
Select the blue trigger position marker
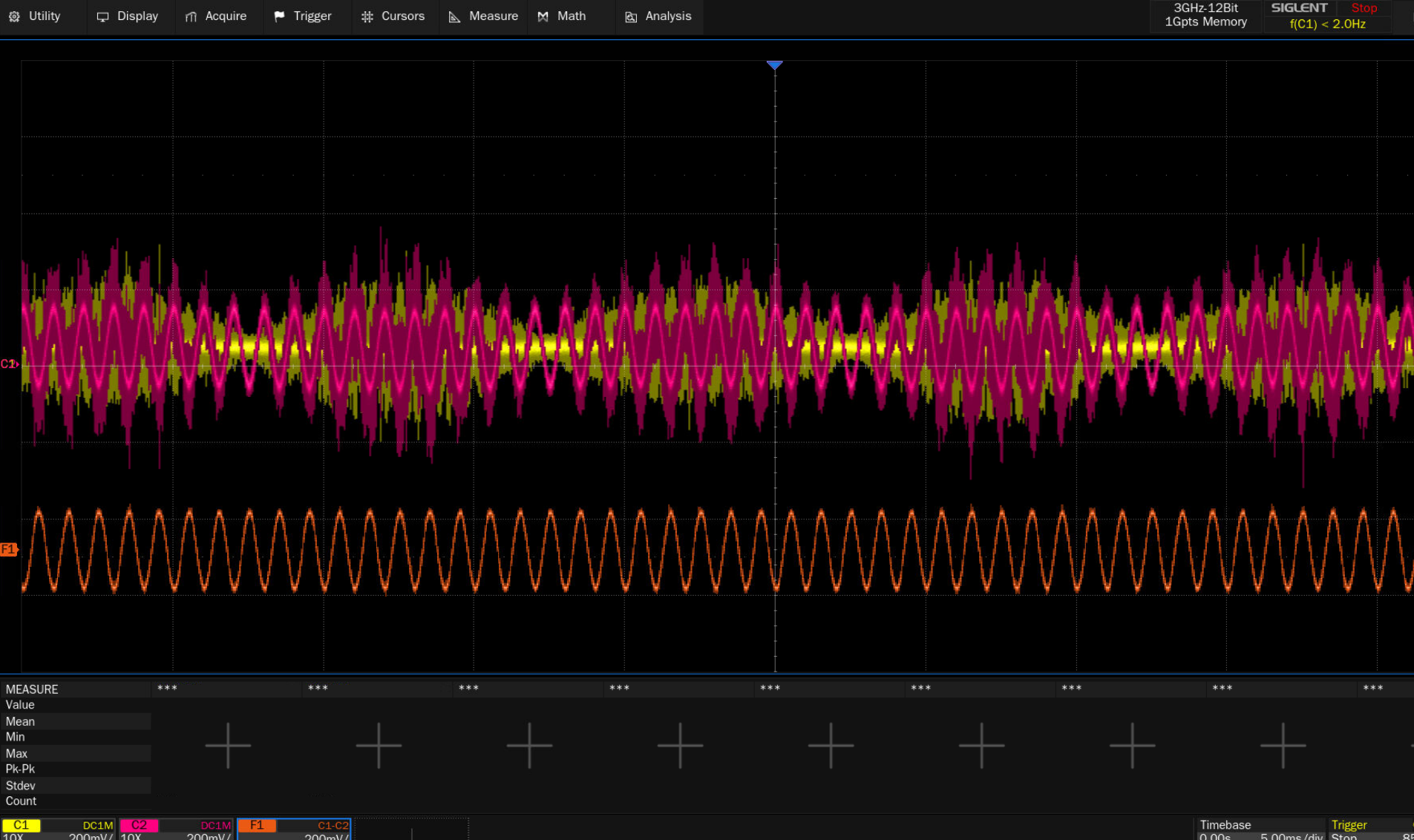pyautogui.click(x=774, y=65)
